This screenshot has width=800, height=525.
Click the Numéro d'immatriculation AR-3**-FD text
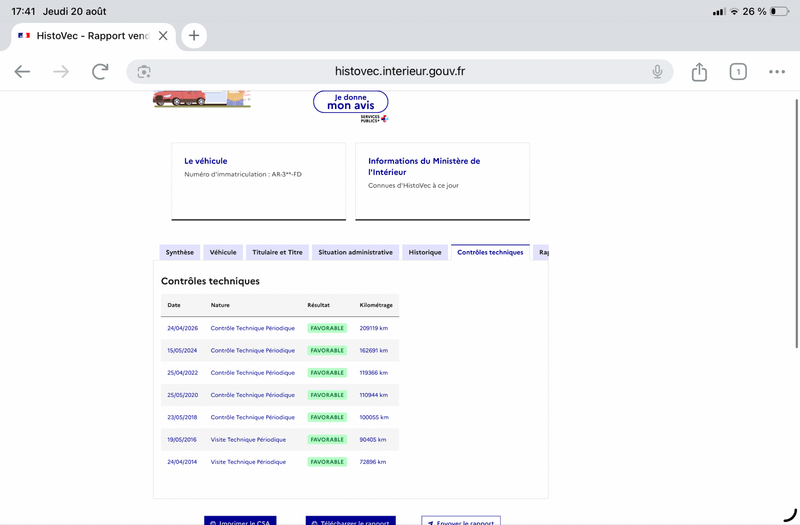pyautogui.click(x=243, y=174)
